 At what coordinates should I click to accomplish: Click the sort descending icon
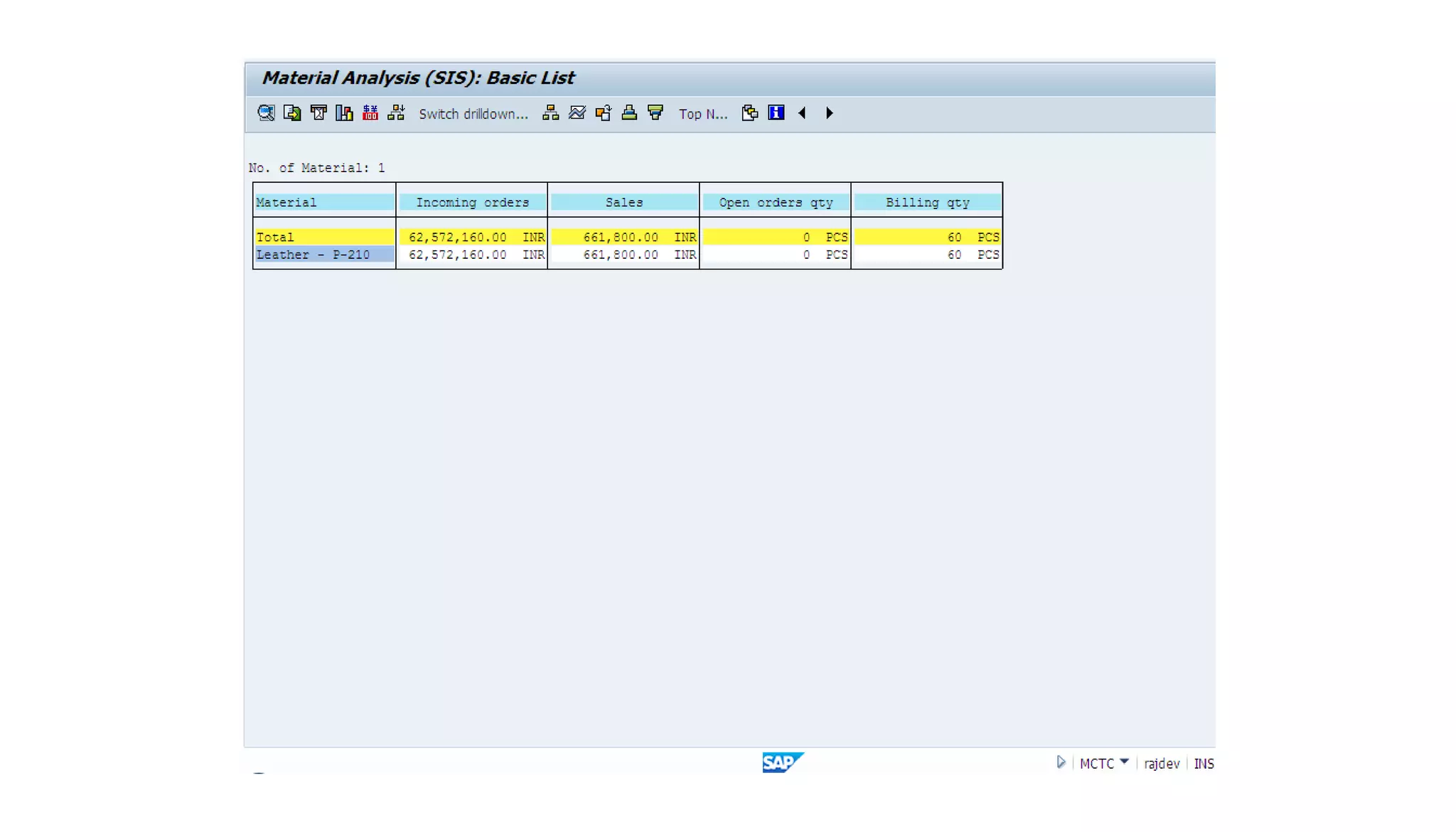coord(655,113)
